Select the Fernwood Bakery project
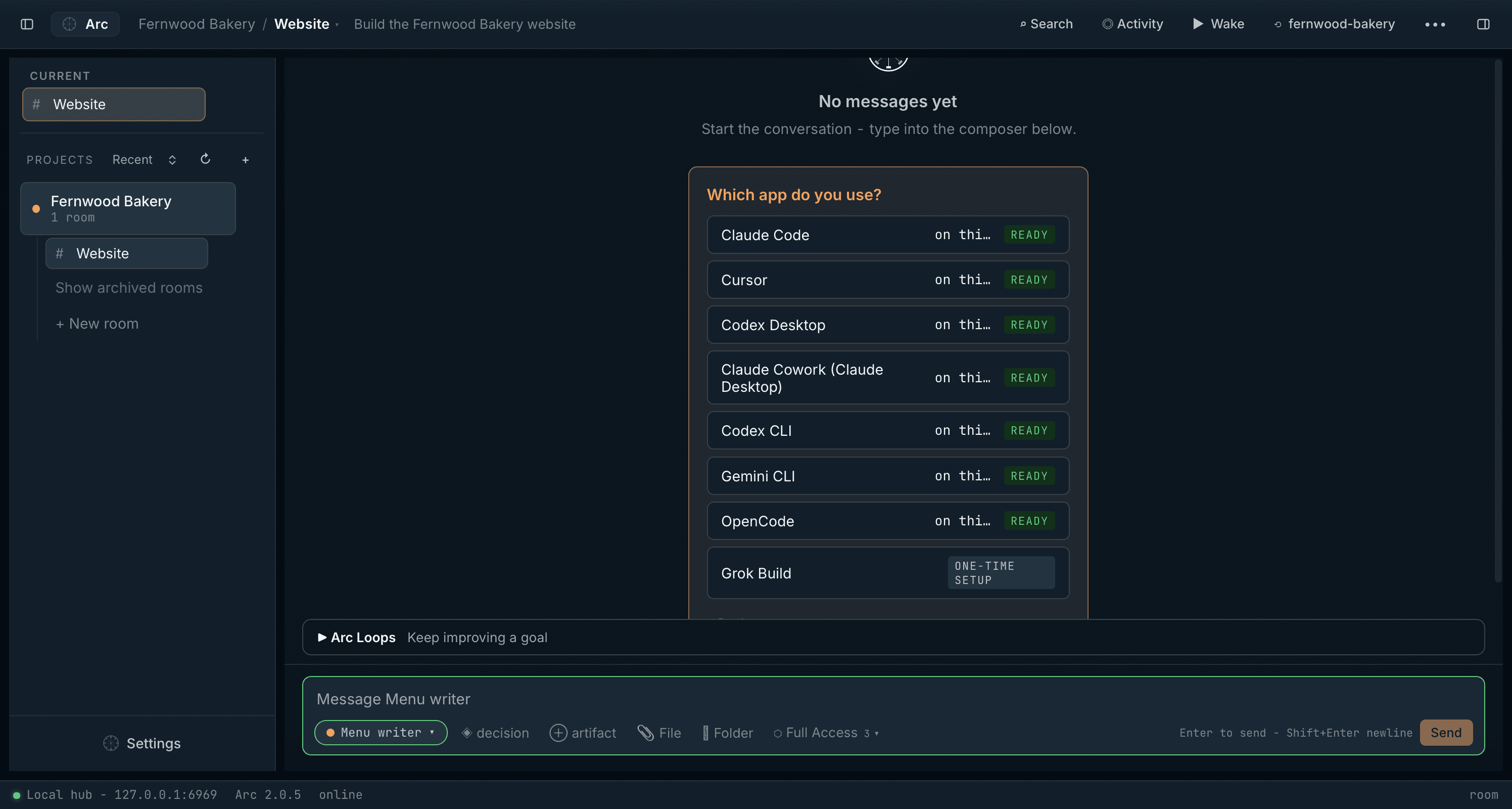Image resolution: width=1512 pixels, height=809 pixels. 128,208
